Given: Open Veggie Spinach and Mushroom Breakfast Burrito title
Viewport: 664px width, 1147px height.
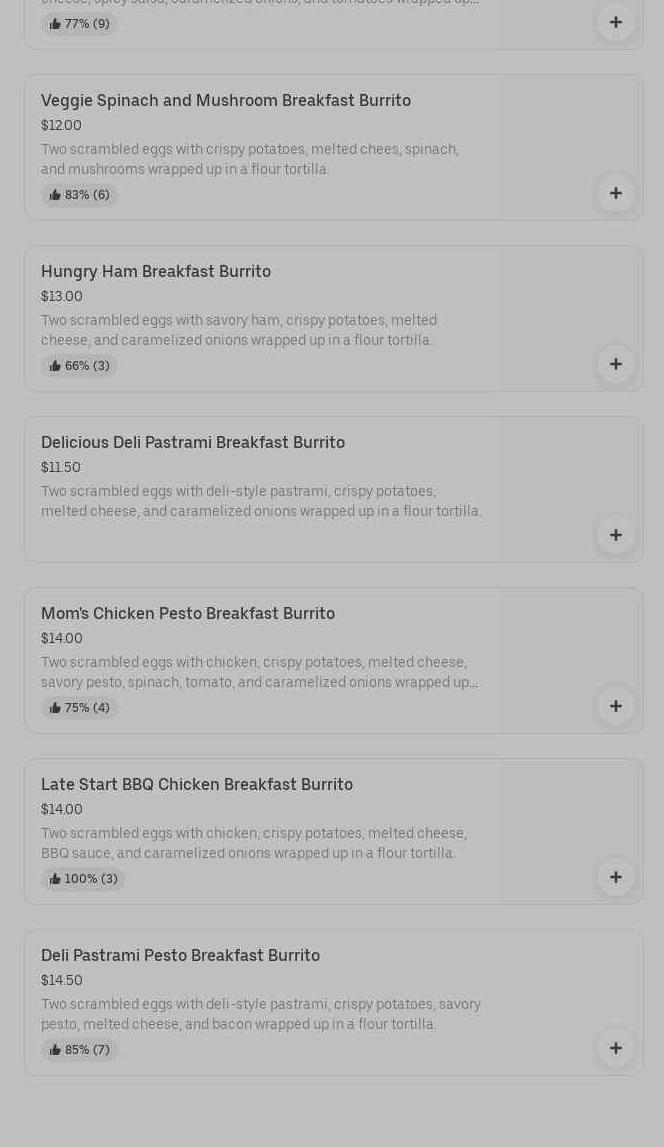Looking at the screenshot, I should pyautogui.click(x=226, y=100).
